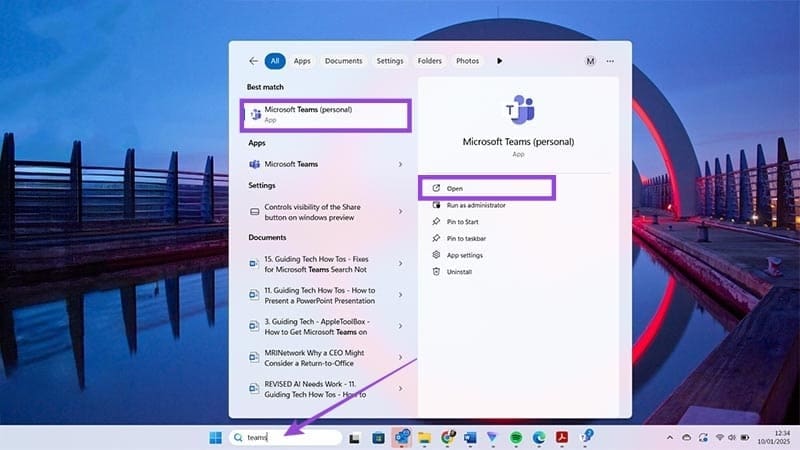Open Spotify from the taskbar
Image resolution: width=800 pixels, height=450 pixels.
(x=516, y=438)
